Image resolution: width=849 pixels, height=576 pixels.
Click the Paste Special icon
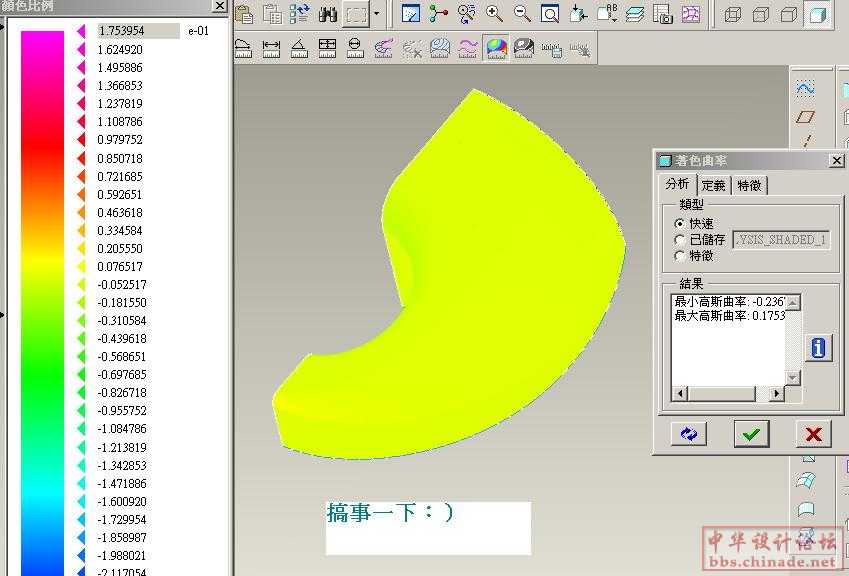[x=272, y=14]
